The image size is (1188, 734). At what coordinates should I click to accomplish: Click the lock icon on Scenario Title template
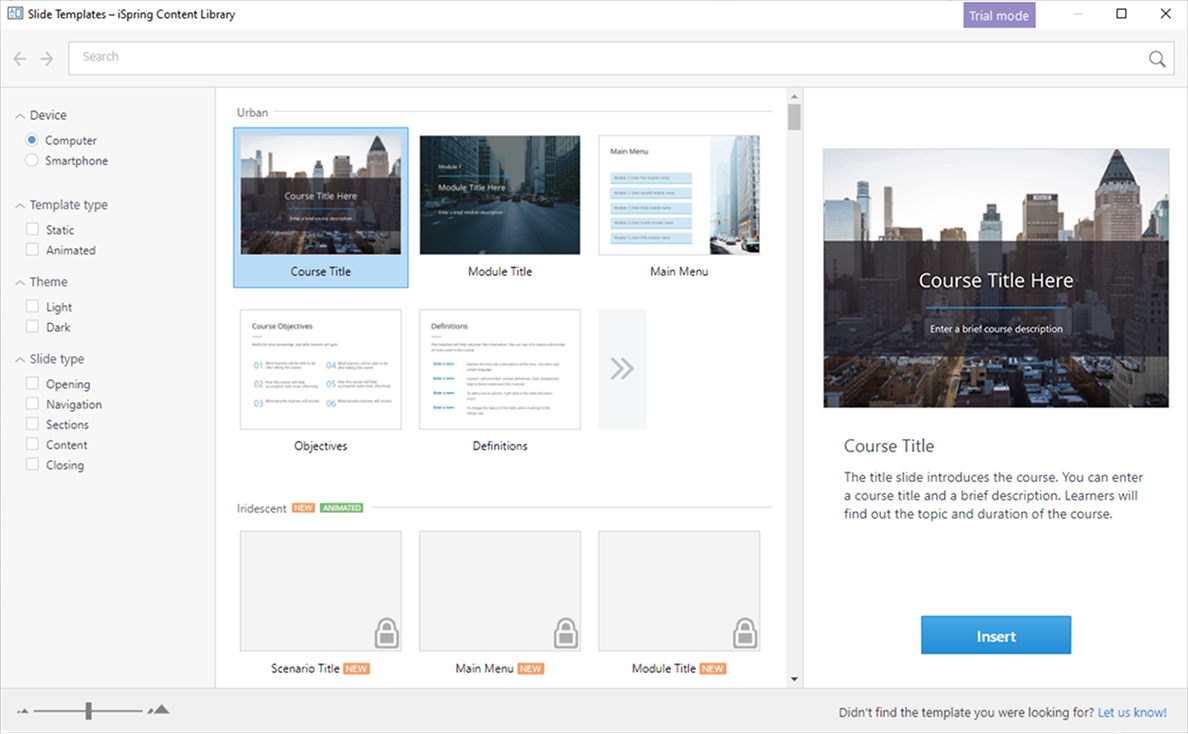[x=386, y=633]
